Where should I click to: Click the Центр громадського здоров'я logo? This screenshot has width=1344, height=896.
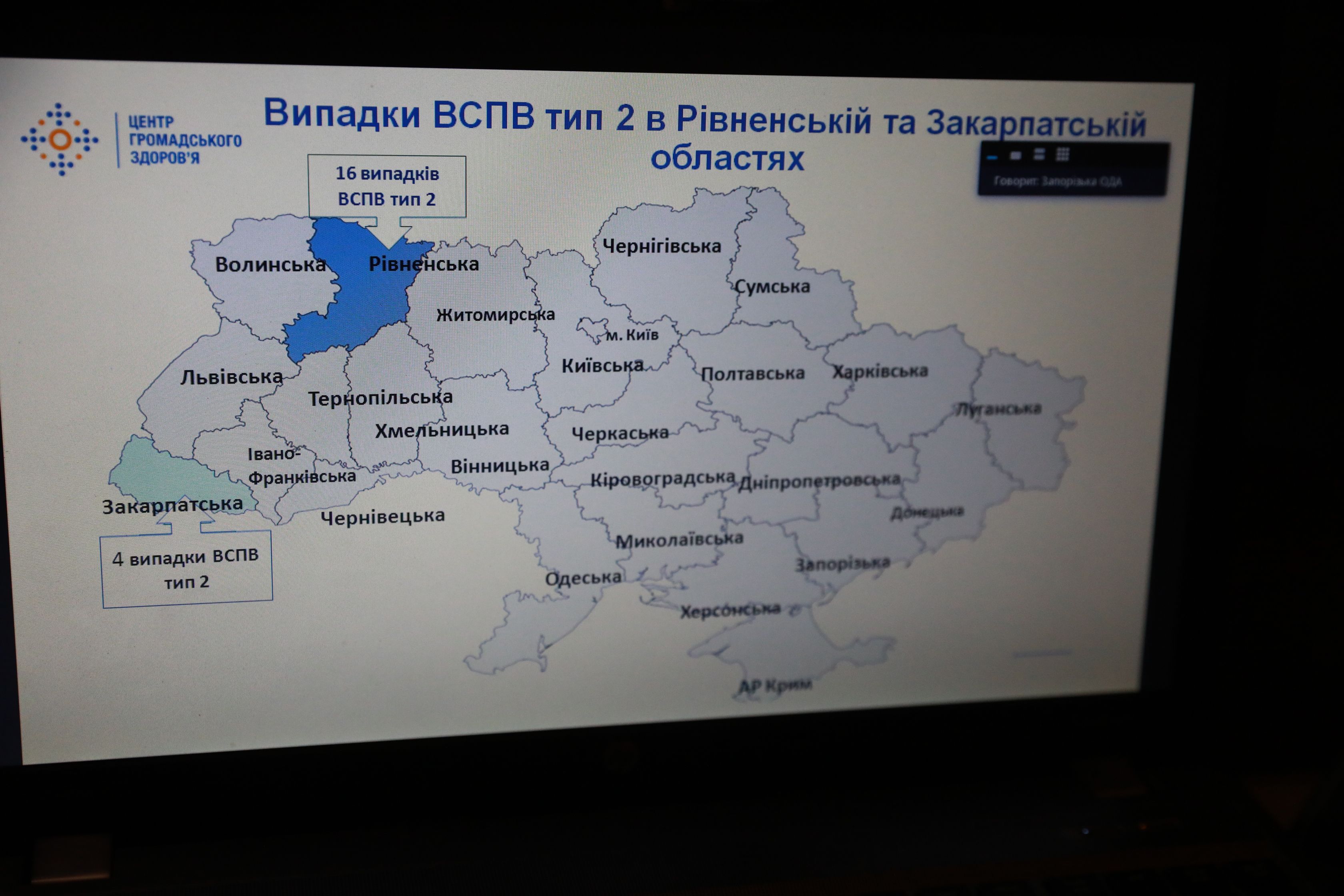(60, 140)
